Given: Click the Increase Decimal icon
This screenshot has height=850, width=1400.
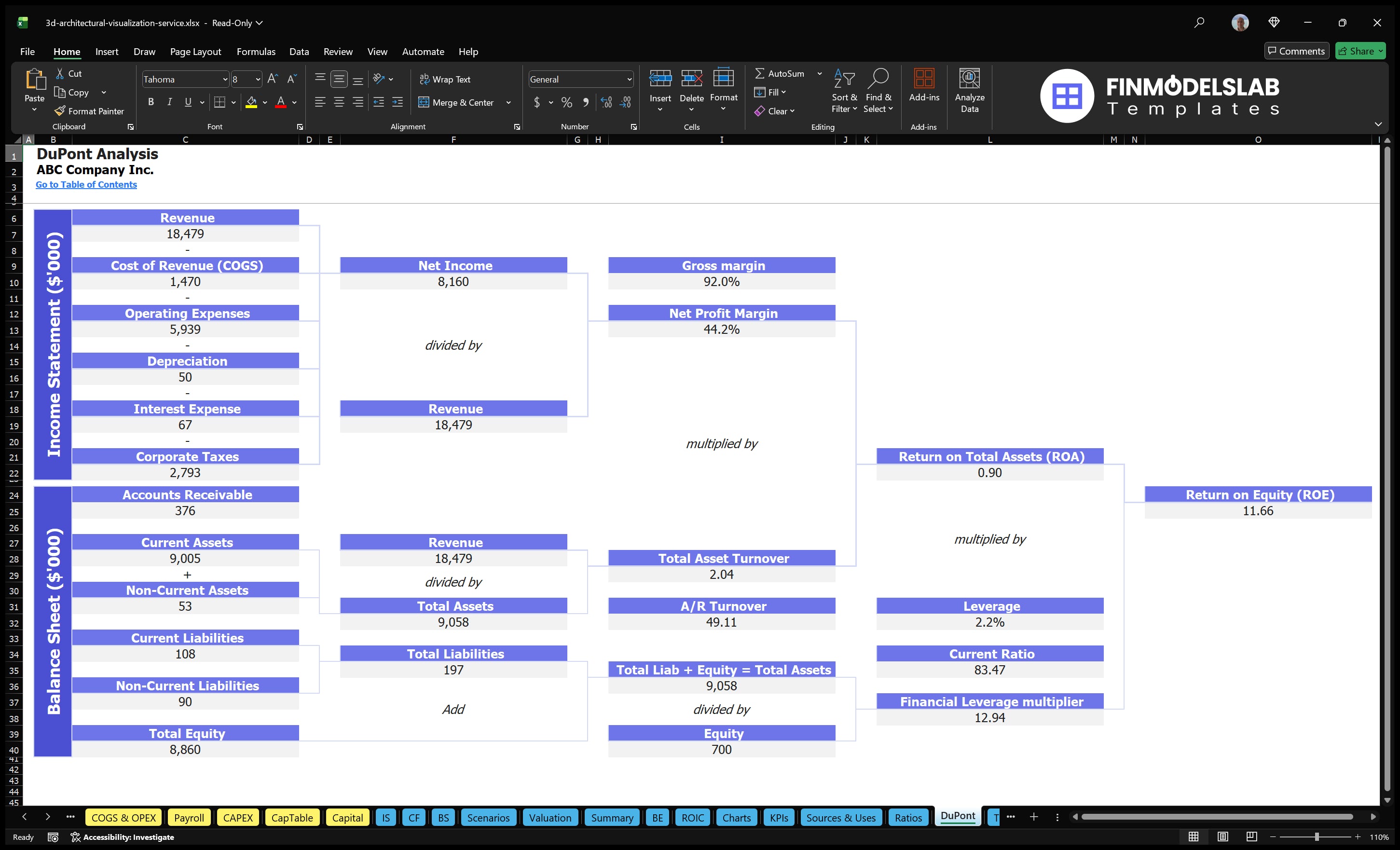Looking at the screenshot, I should coord(605,102).
